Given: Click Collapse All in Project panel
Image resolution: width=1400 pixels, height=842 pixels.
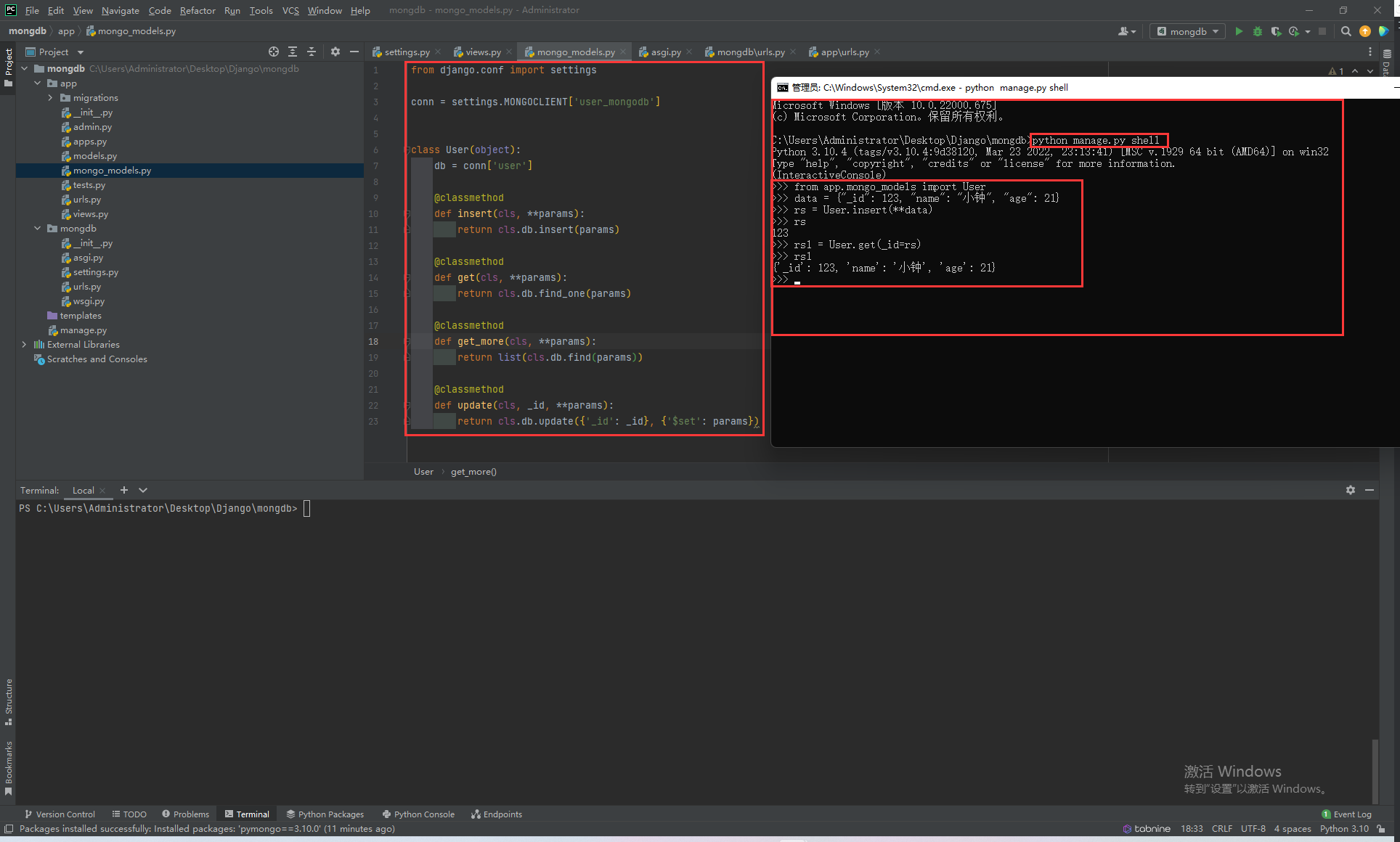Looking at the screenshot, I should coord(312,52).
